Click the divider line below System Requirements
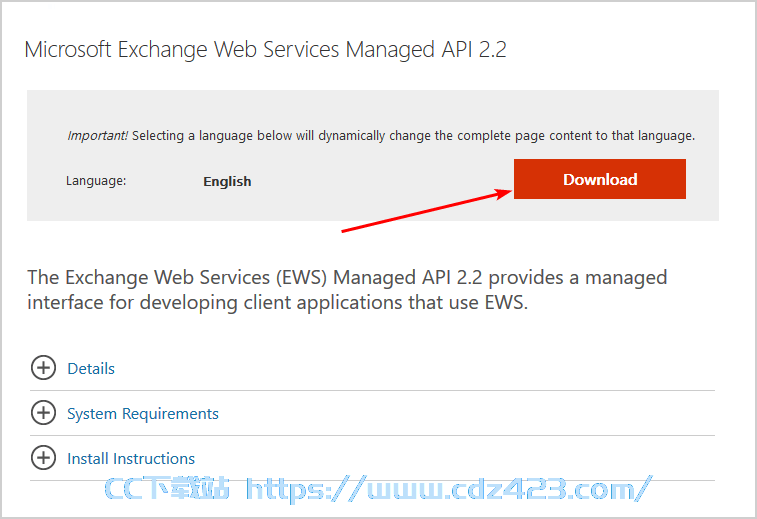Image resolution: width=757 pixels, height=519 pixels. click(372, 435)
